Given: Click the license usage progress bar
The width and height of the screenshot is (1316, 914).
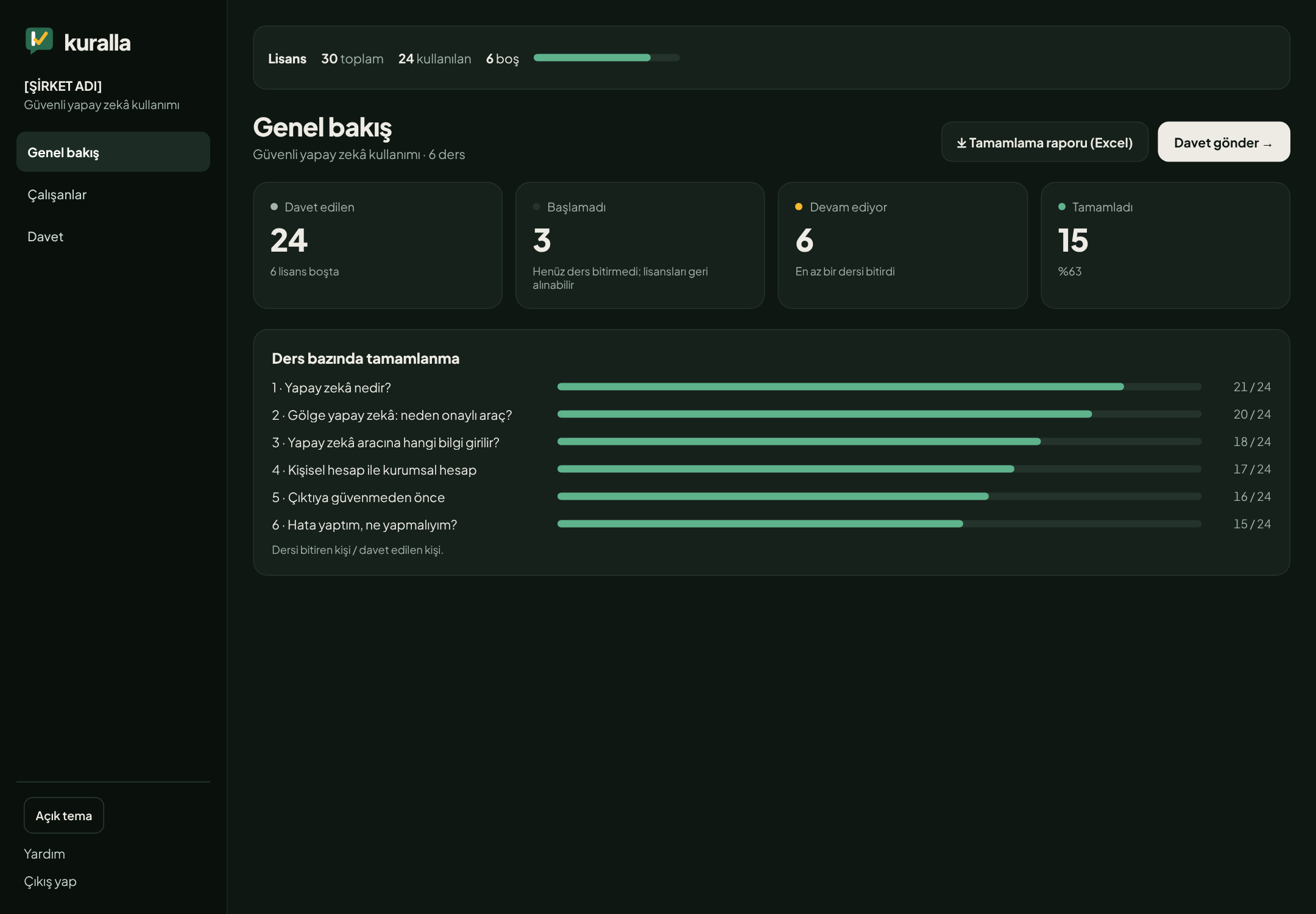Looking at the screenshot, I should pos(606,58).
